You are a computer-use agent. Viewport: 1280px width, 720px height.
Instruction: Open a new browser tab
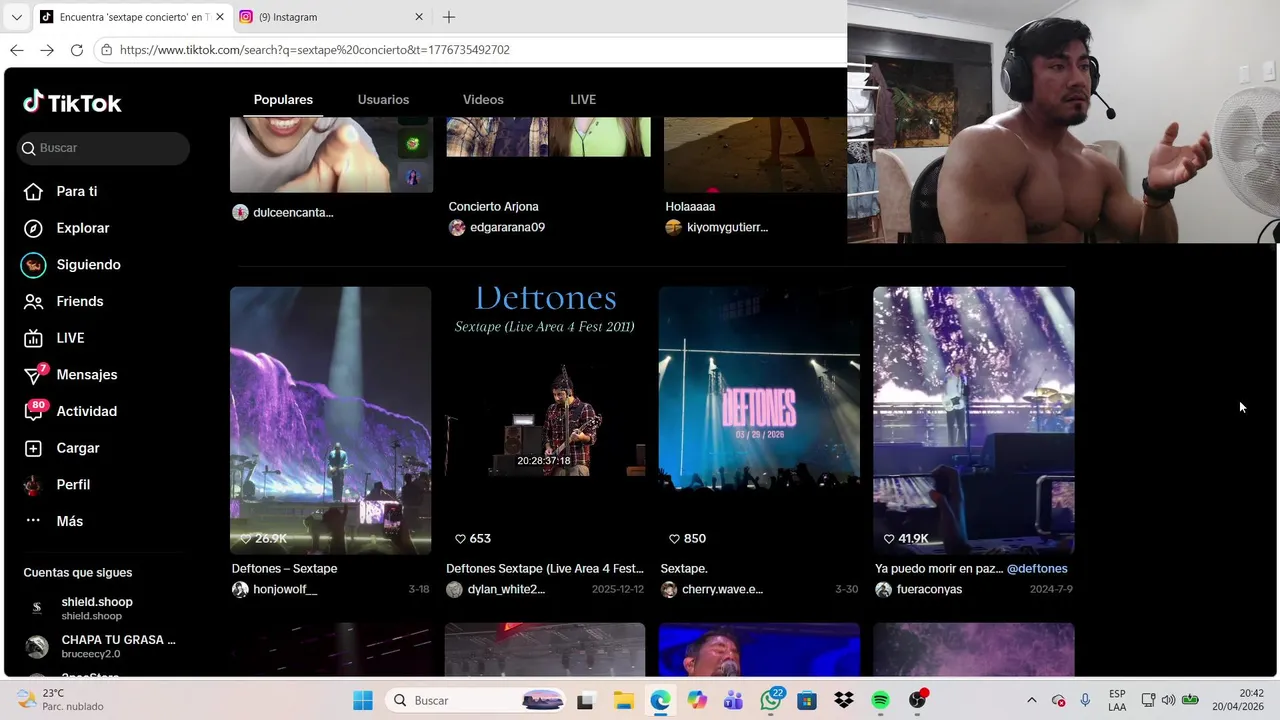[449, 17]
